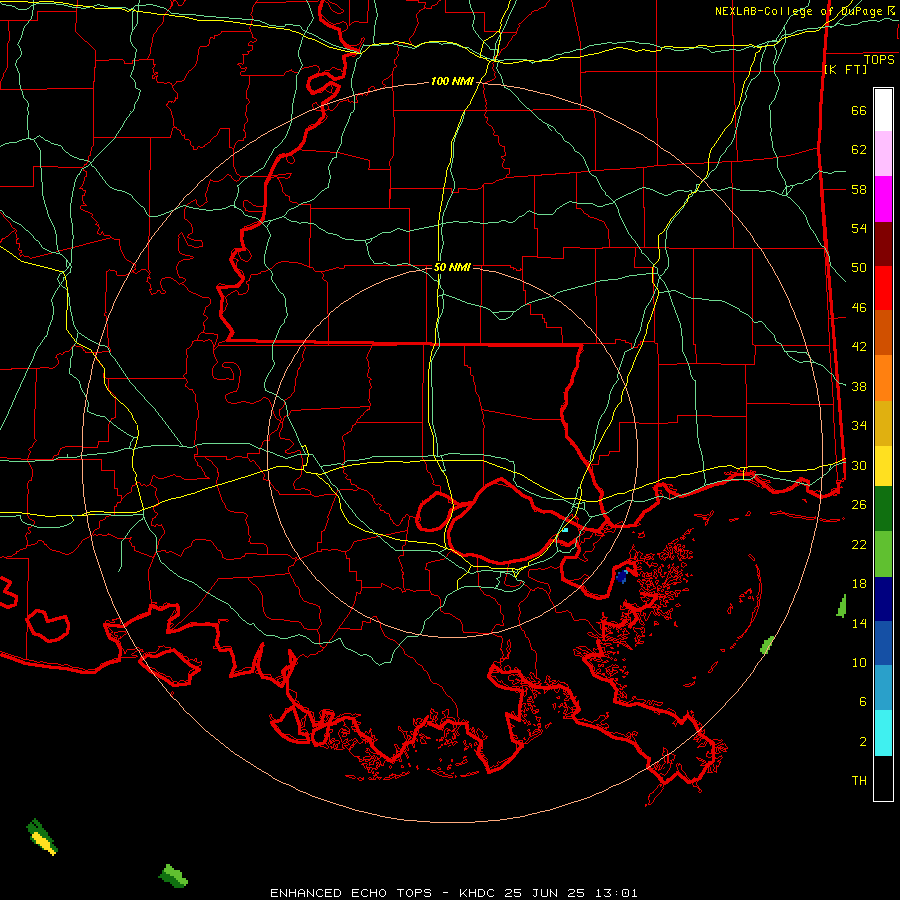Click the legend value '34'
900x900 pixels.
[x=859, y=426]
